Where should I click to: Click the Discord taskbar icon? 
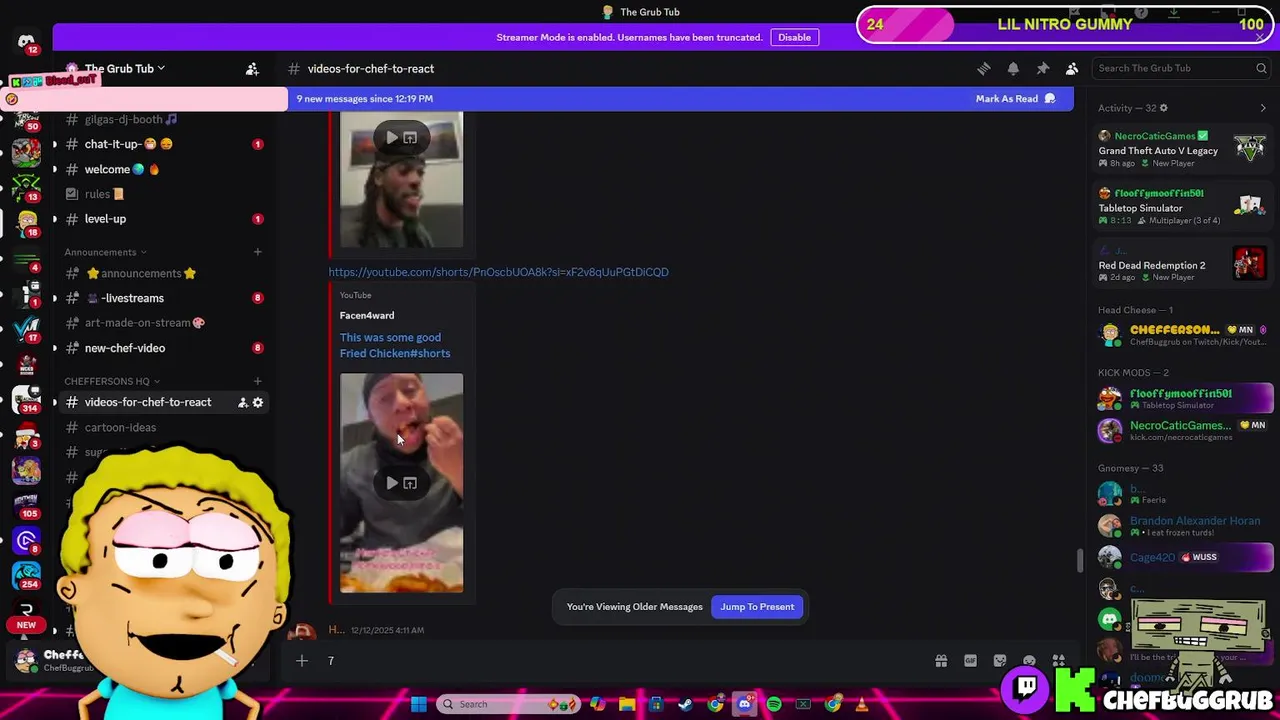(744, 704)
